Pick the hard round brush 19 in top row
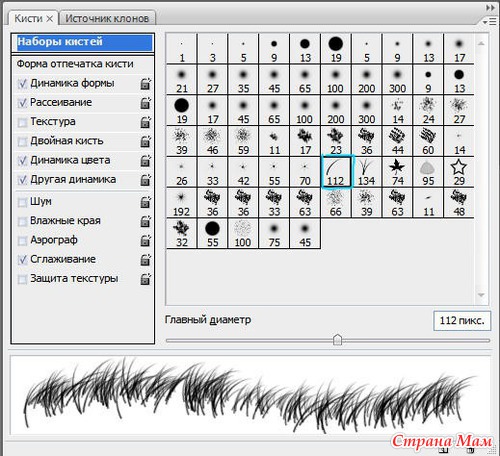500x456 pixels. pyautogui.click(x=336, y=49)
